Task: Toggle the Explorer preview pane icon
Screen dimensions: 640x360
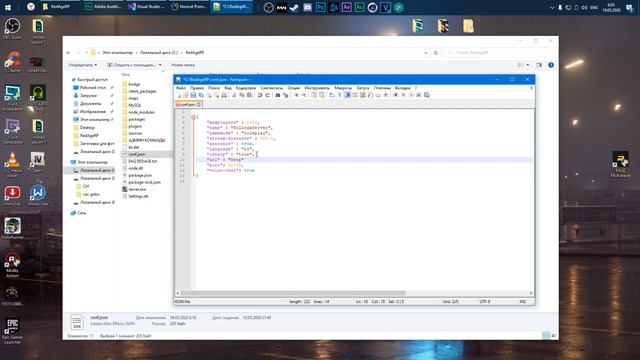Action: [539, 65]
